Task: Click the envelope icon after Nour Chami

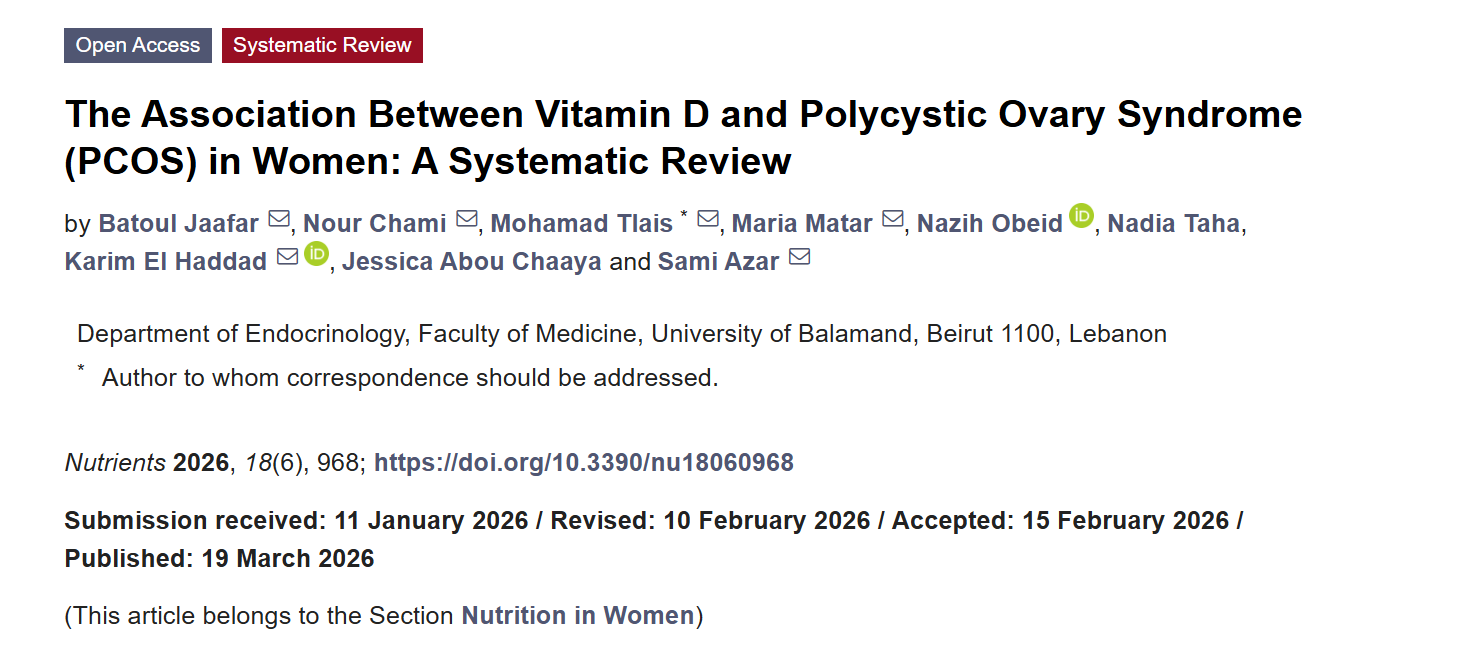Action: pyautogui.click(x=466, y=220)
